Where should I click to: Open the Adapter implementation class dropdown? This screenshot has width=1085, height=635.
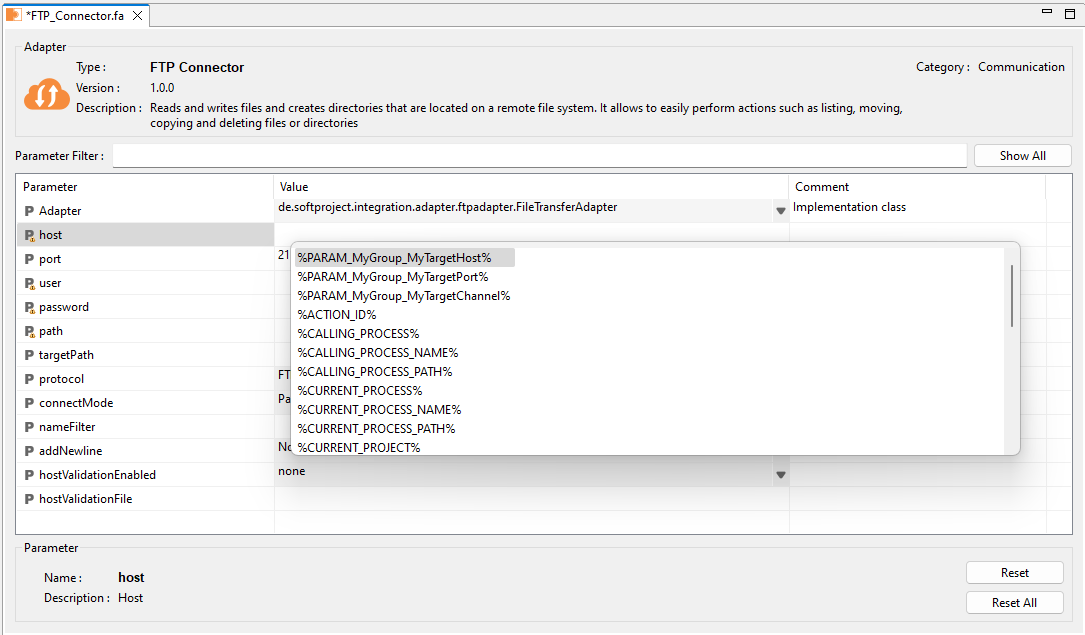780,210
